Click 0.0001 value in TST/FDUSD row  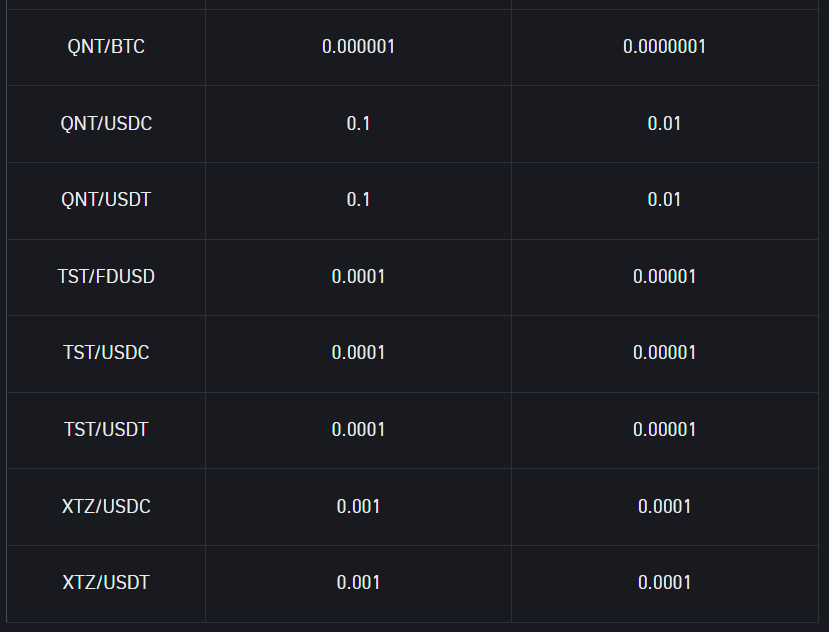[358, 277]
